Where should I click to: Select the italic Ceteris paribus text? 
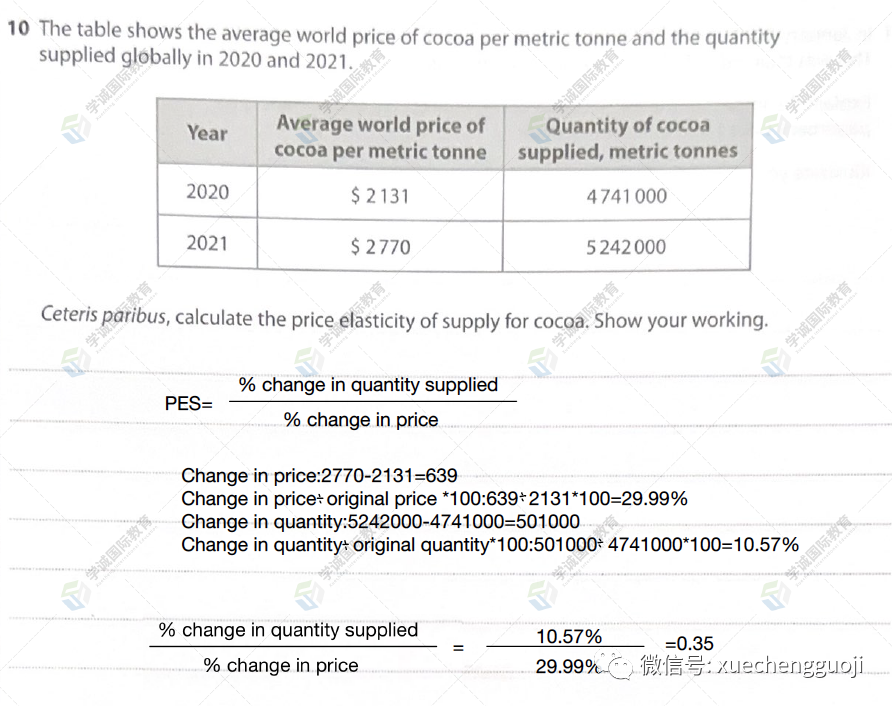tap(104, 315)
